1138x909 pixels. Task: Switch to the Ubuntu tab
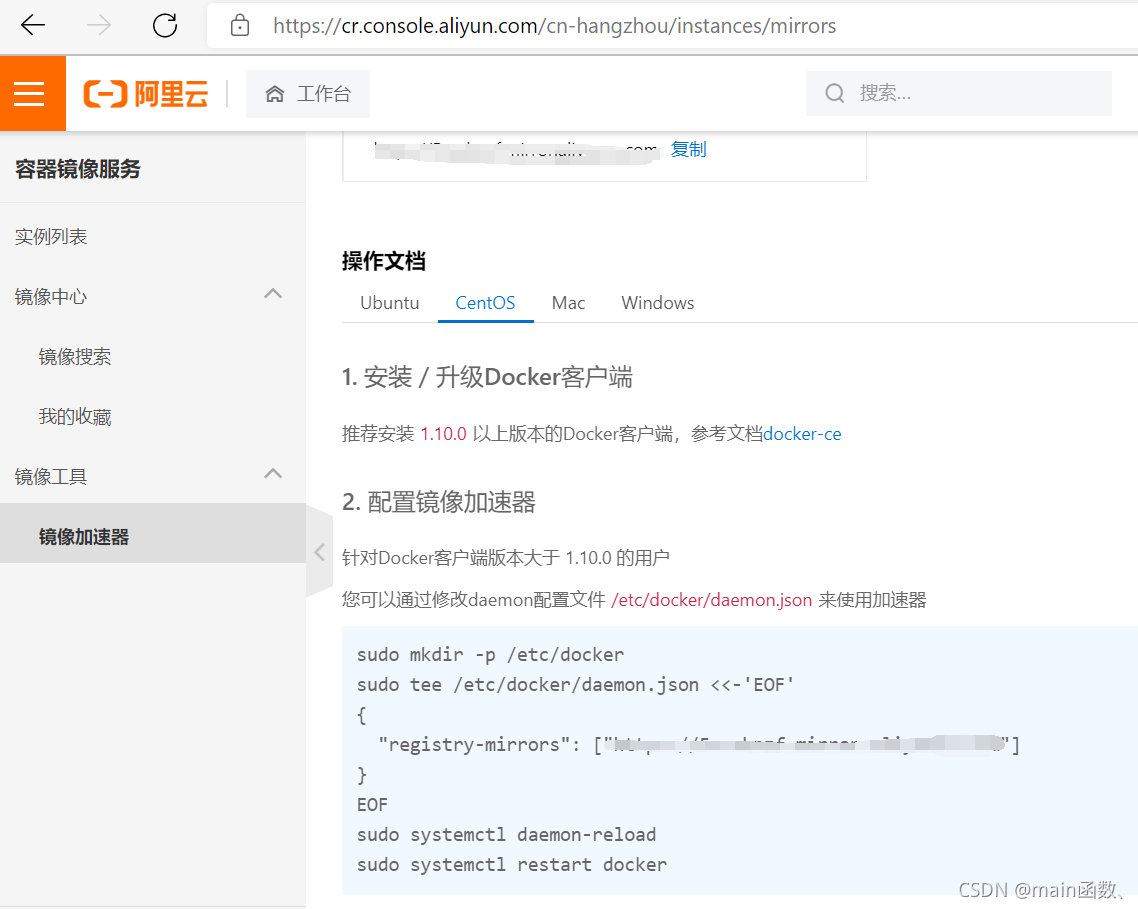click(390, 303)
